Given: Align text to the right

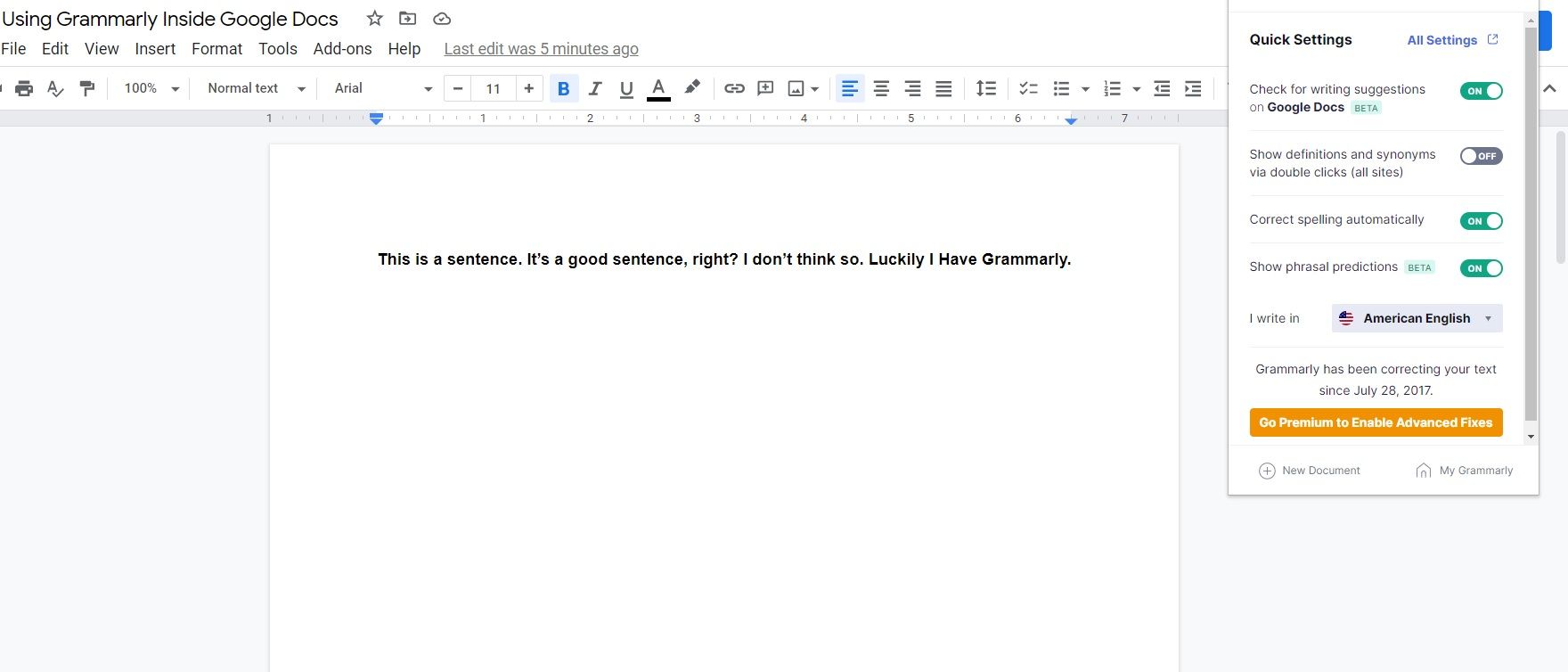Looking at the screenshot, I should pyautogui.click(x=912, y=88).
